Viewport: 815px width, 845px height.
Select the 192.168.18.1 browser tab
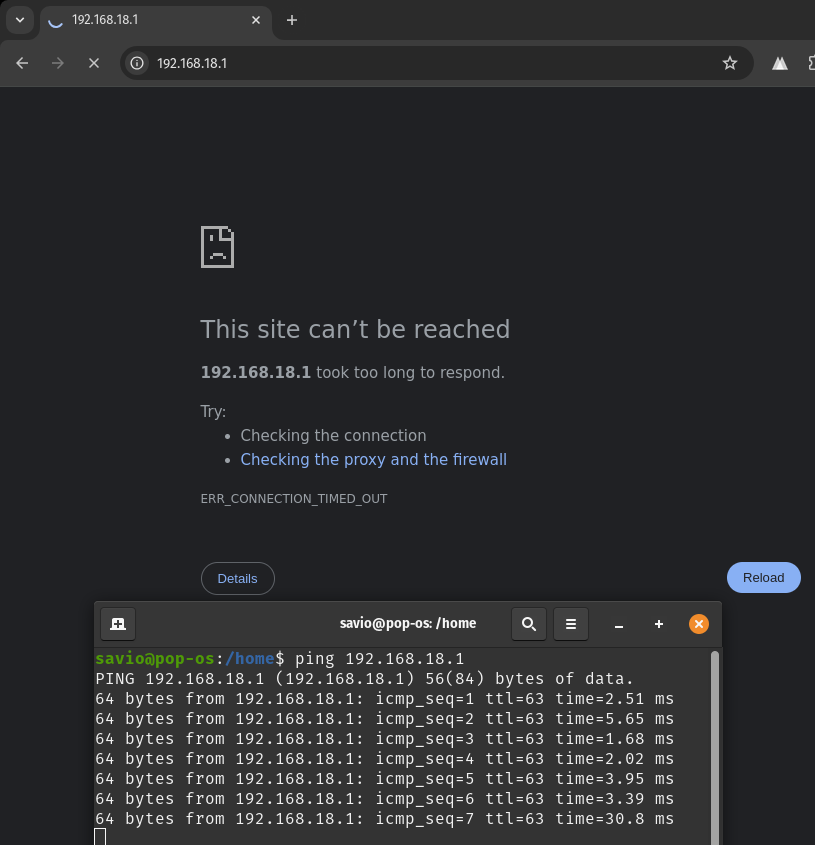click(x=156, y=22)
